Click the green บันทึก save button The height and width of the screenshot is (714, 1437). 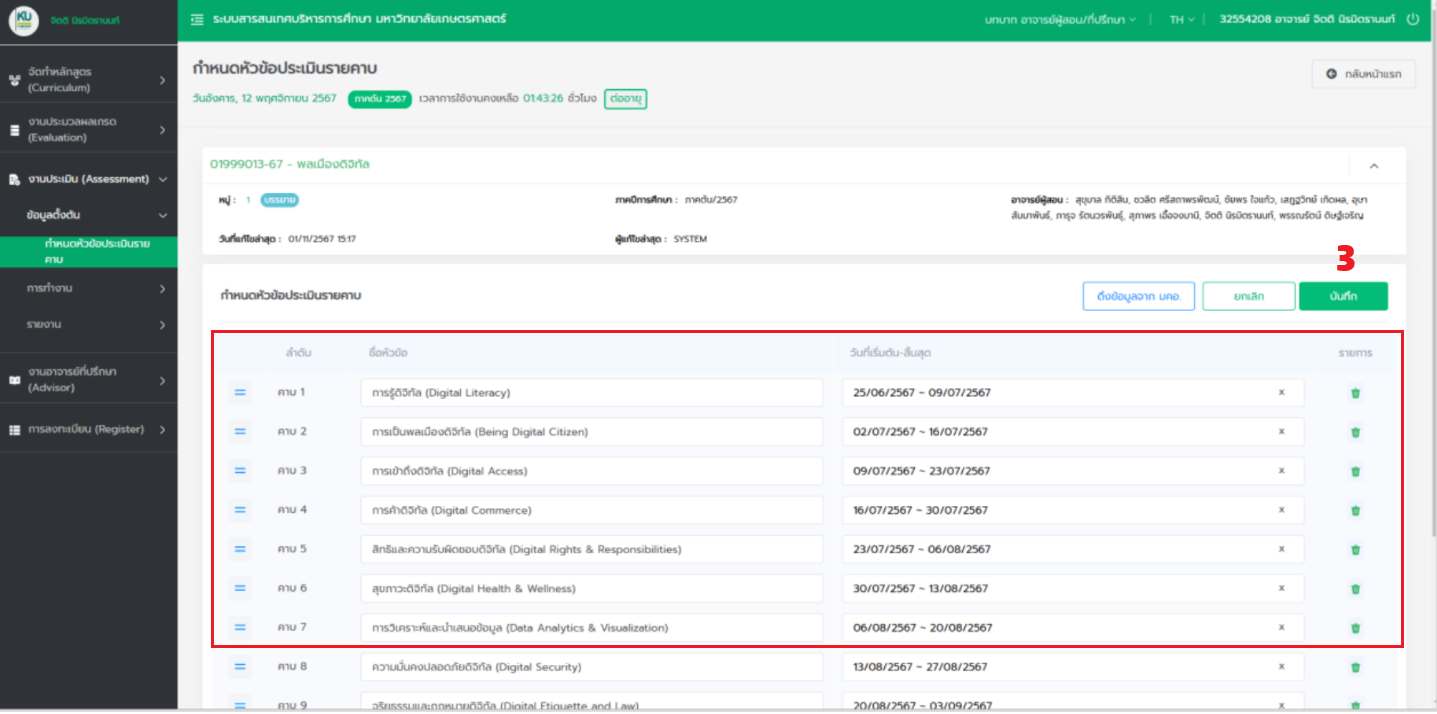click(x=1342, y=297)
